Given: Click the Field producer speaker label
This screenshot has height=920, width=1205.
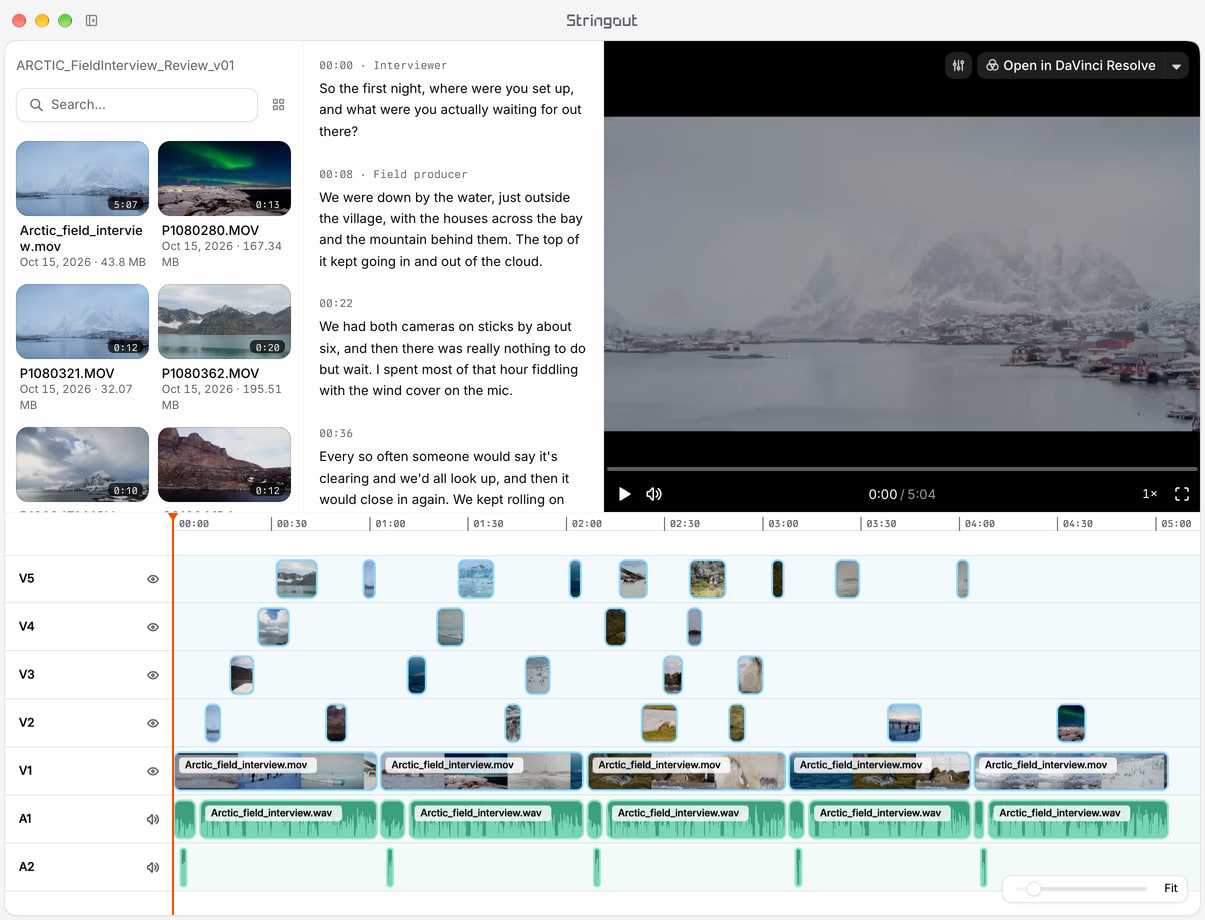Looking at the screenshot, I should (x=420, y=174).
